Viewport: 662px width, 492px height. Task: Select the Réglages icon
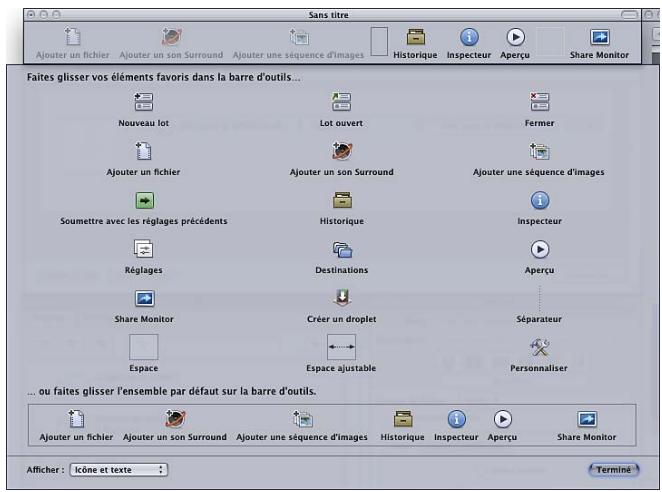point(142,248)
